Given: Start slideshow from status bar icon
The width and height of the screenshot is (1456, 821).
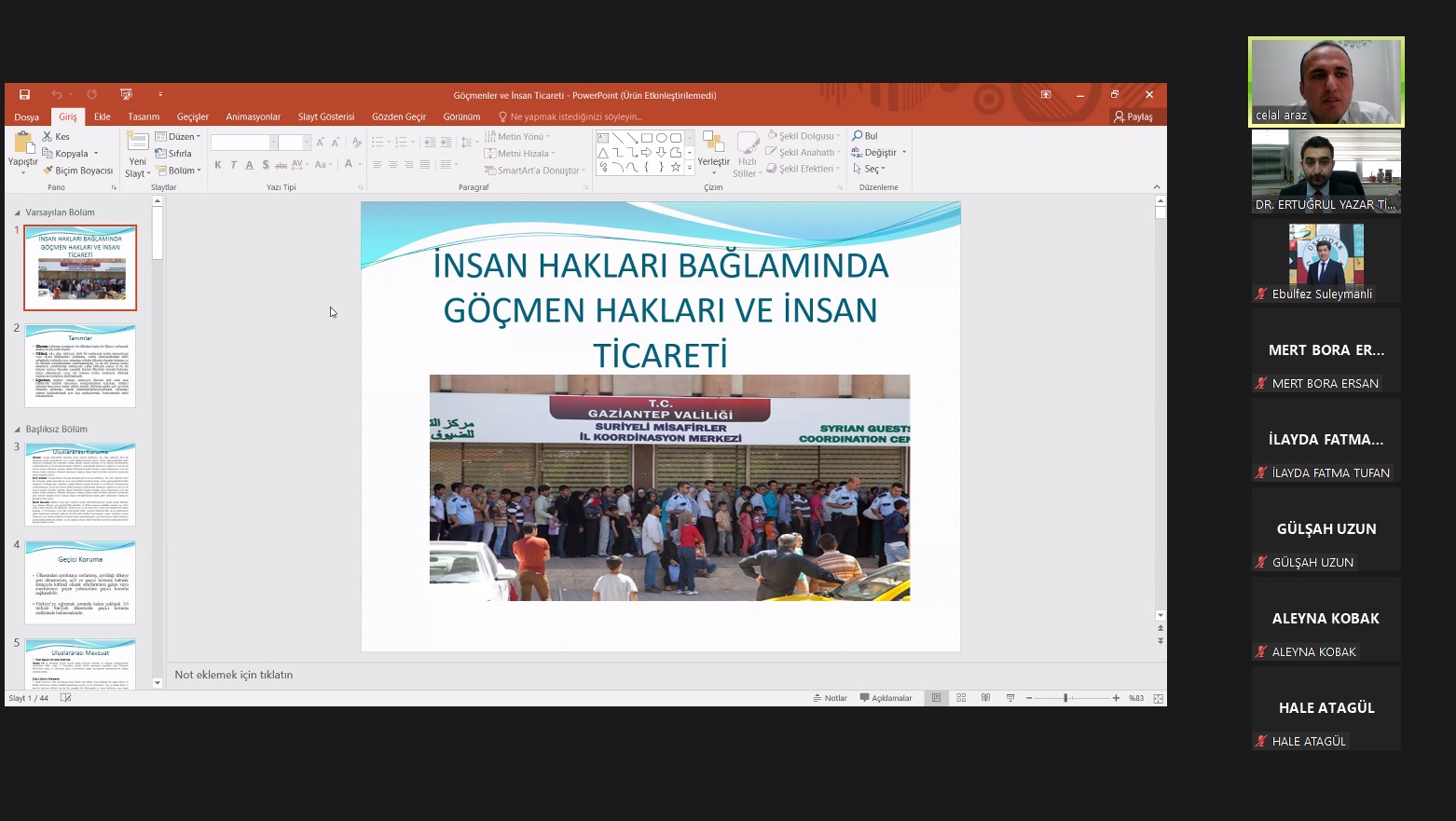Looking at the screenshot, I should coord(1010,698).
